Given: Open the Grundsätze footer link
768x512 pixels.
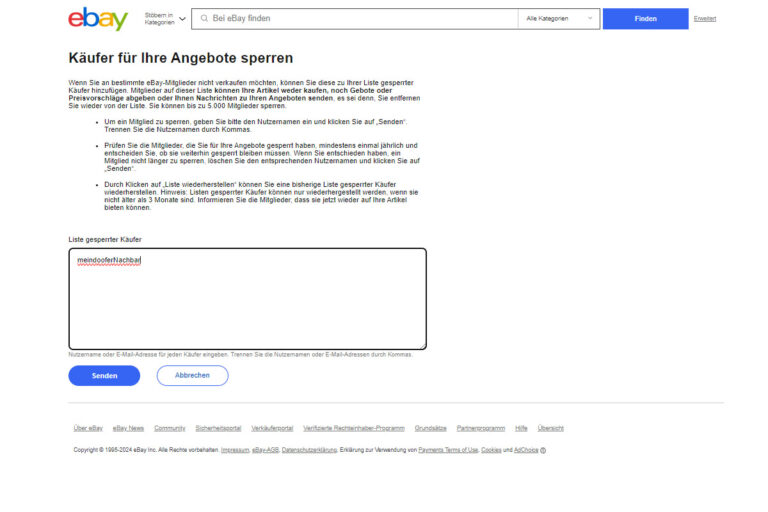Looking at the screenshot, I should click(431, 428).
